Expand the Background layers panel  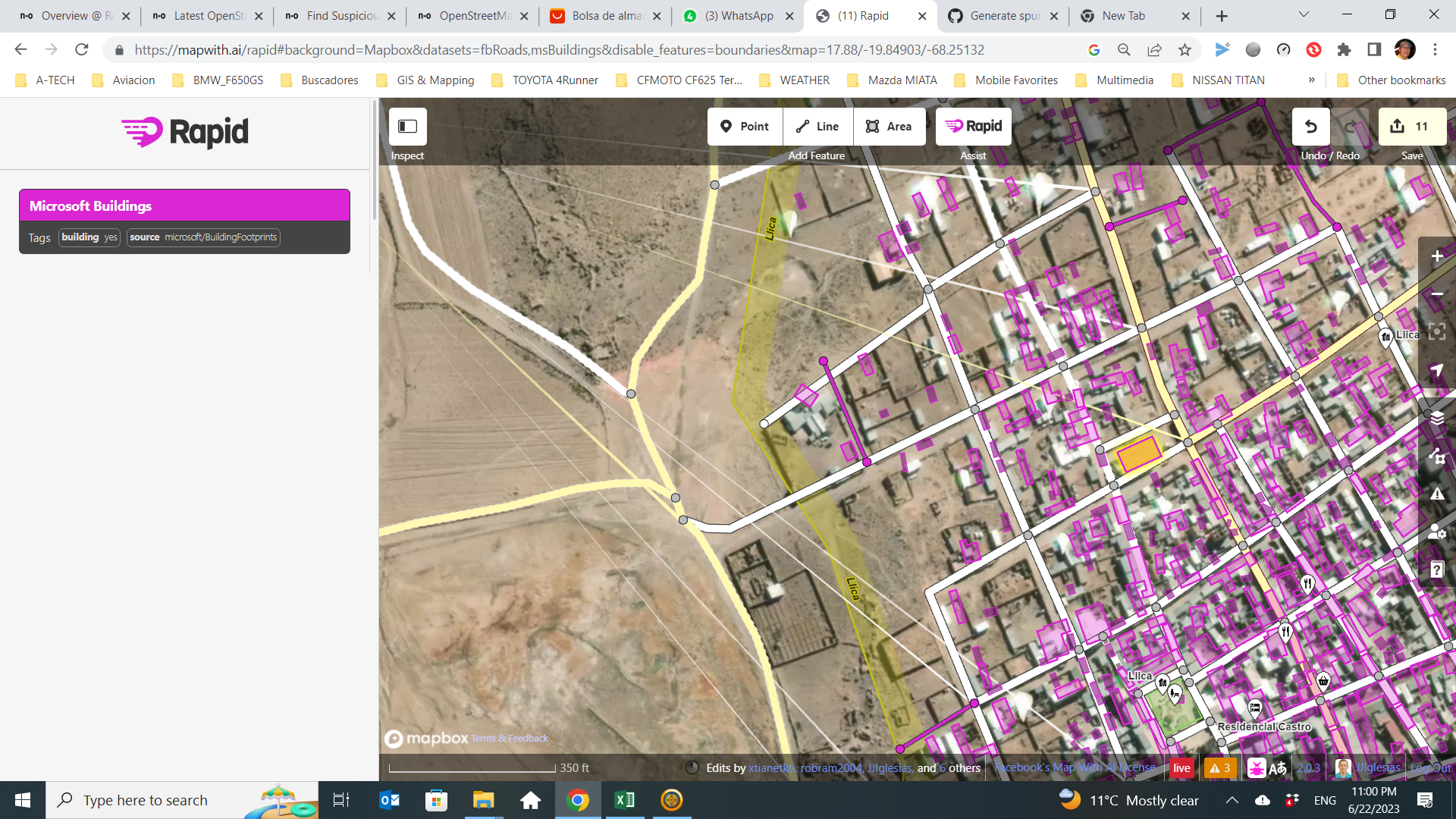click(x=1436, y=418)
